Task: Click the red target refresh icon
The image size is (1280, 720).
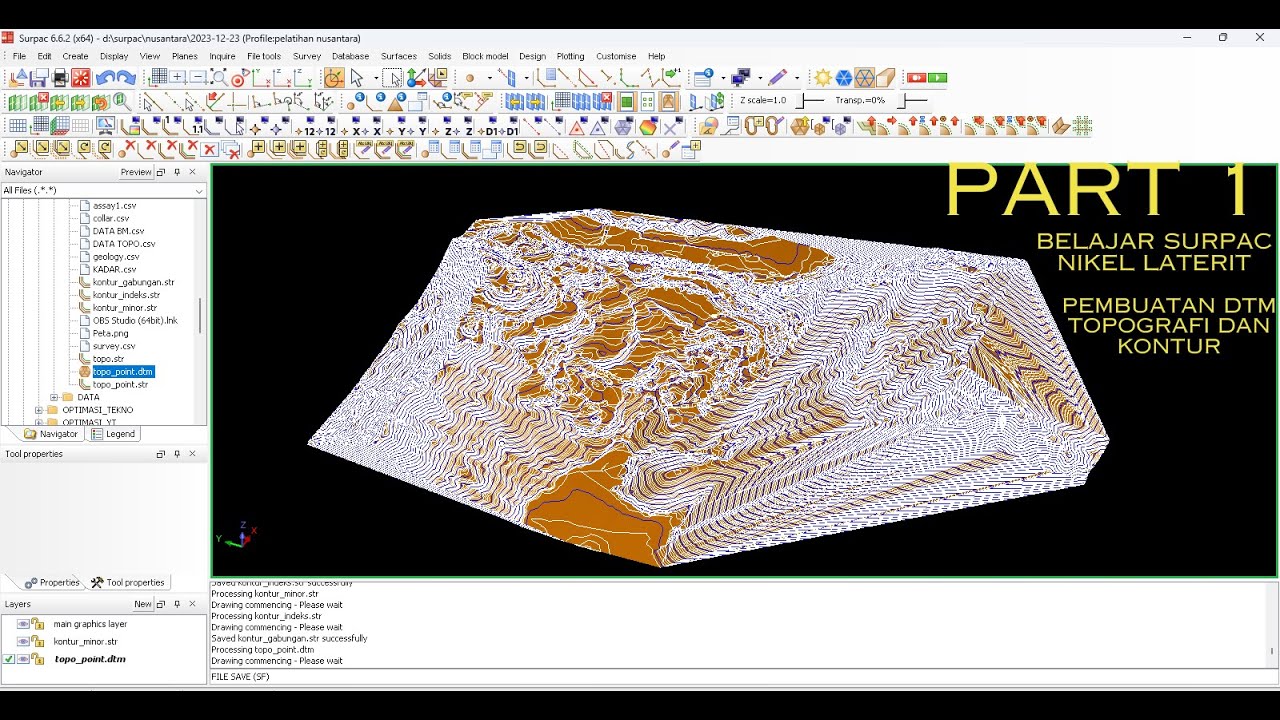Action: tap(239, 78)
